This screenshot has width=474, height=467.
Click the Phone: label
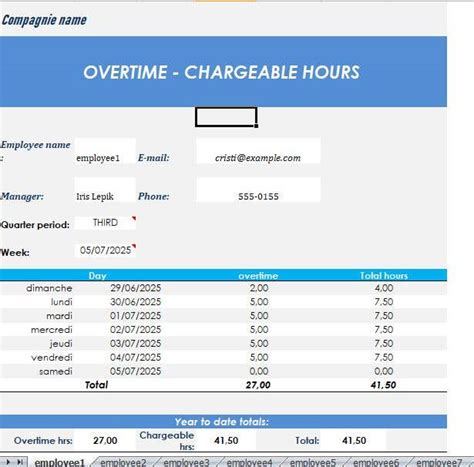click(154, 196)
